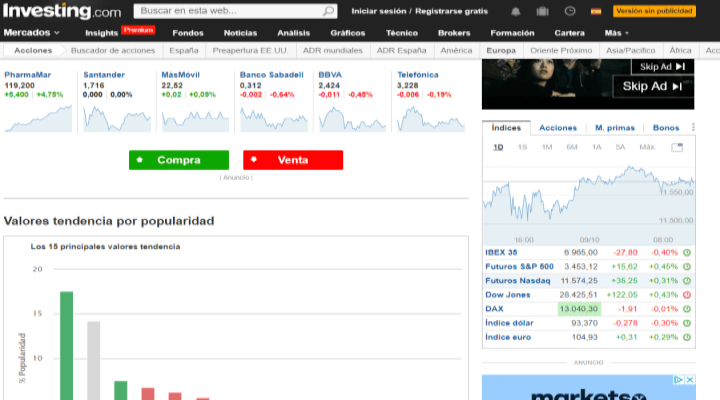Click Índice dólar clock status icon
The image size is (720, 400).
[687, 323]
